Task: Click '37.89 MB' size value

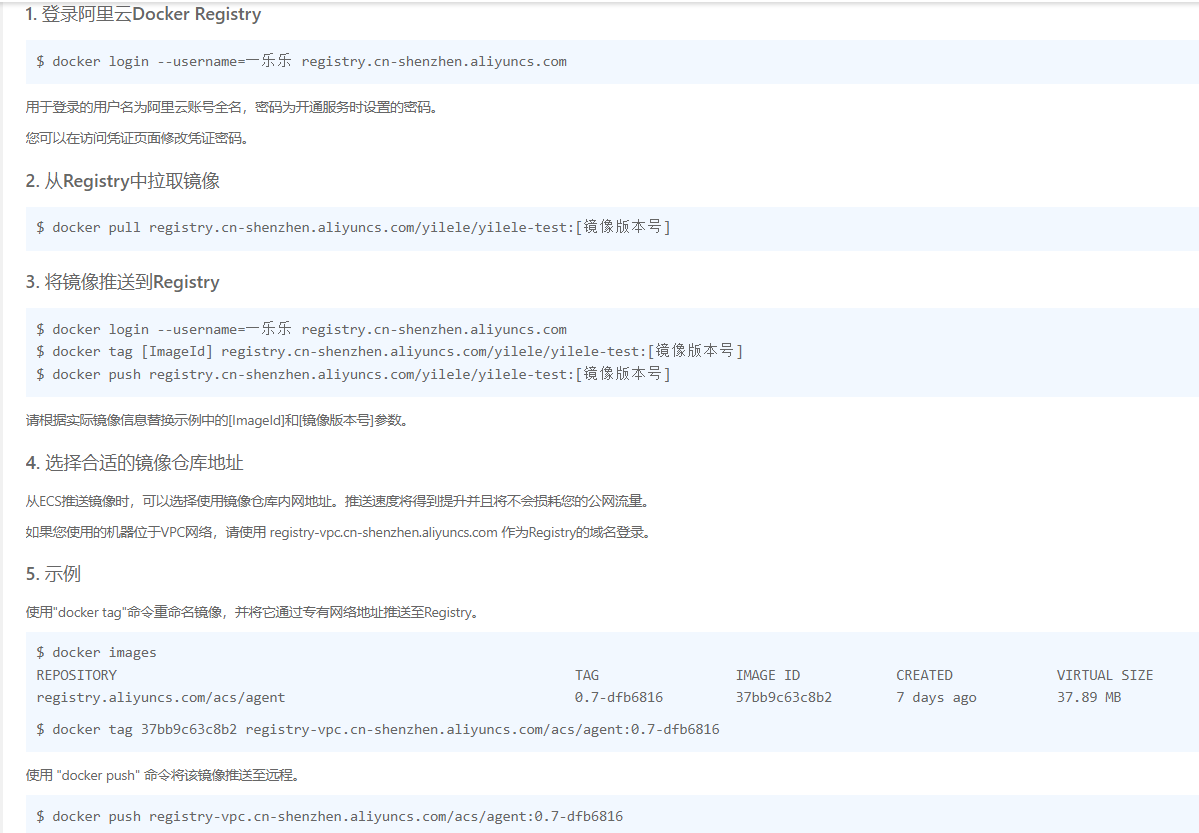Action: [1089, 698]
